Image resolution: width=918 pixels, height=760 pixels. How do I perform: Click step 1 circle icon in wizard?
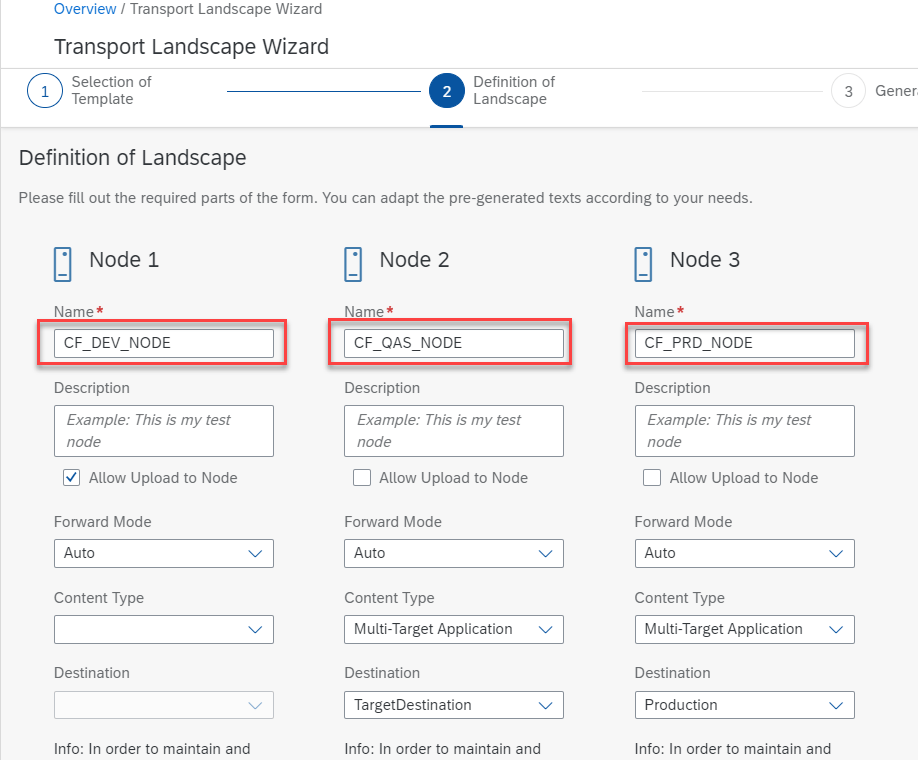pos(44,91)
